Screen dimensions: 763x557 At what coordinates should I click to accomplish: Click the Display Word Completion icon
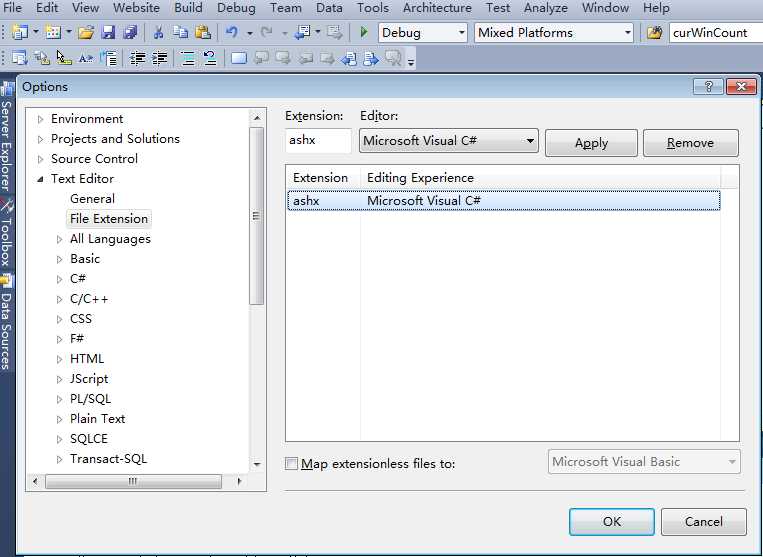tap(86, 59)
